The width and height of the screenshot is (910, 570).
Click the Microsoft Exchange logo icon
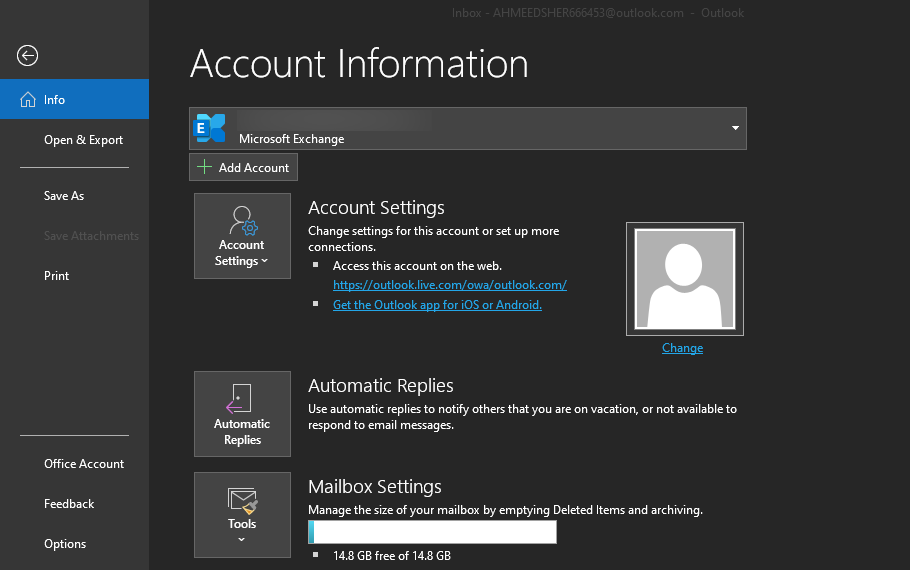point(210,128)
